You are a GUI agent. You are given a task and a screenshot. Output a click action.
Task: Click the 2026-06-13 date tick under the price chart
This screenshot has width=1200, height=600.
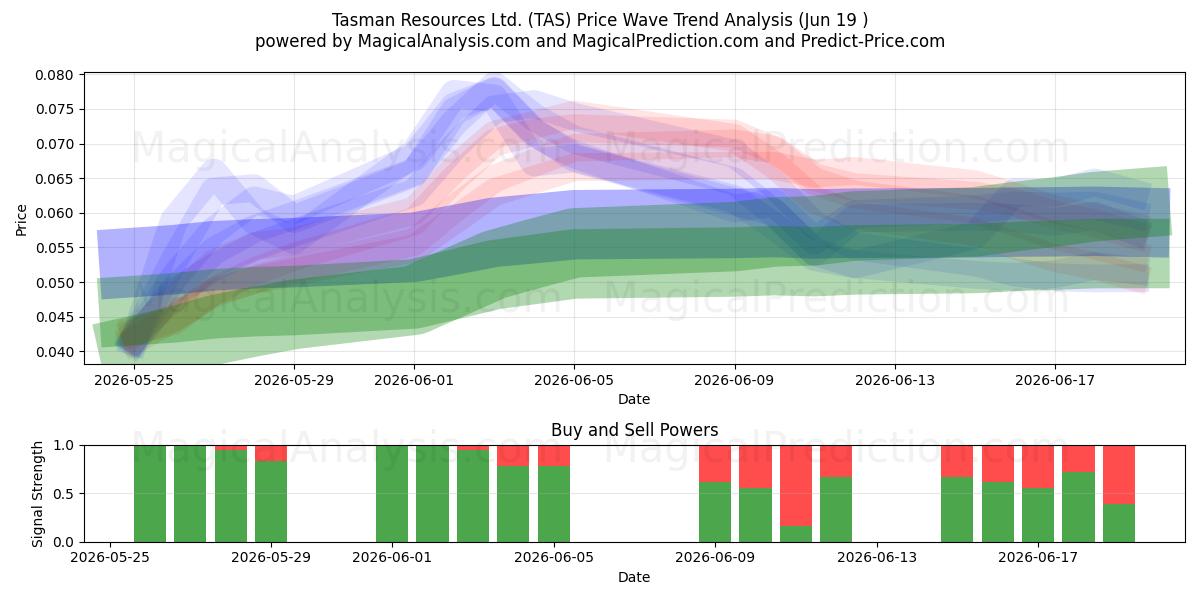coord(895,380)
